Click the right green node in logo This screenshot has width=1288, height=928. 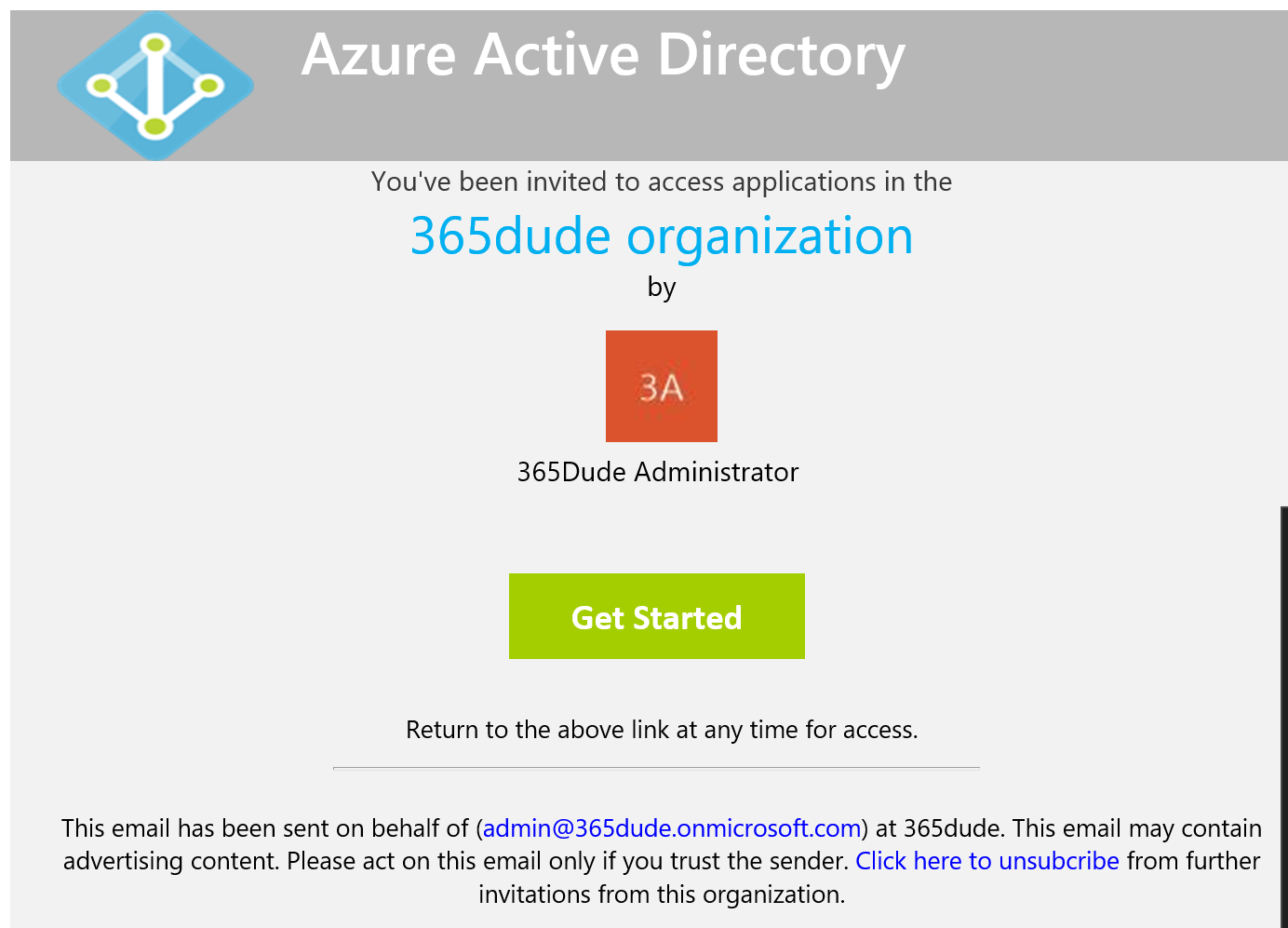[x=208, y=87]
